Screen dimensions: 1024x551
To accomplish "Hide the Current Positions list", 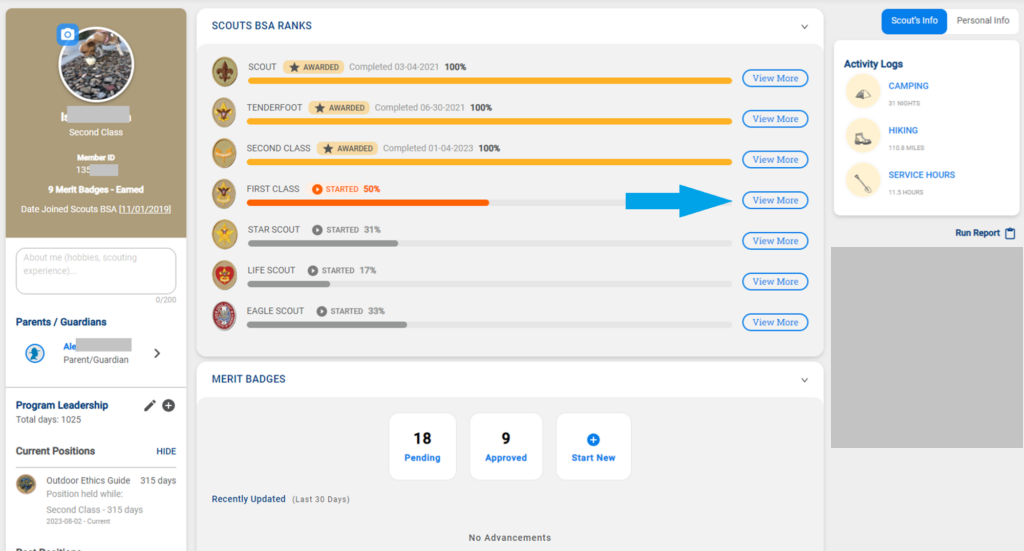I will pyautogui.click(x=166, y=451).
